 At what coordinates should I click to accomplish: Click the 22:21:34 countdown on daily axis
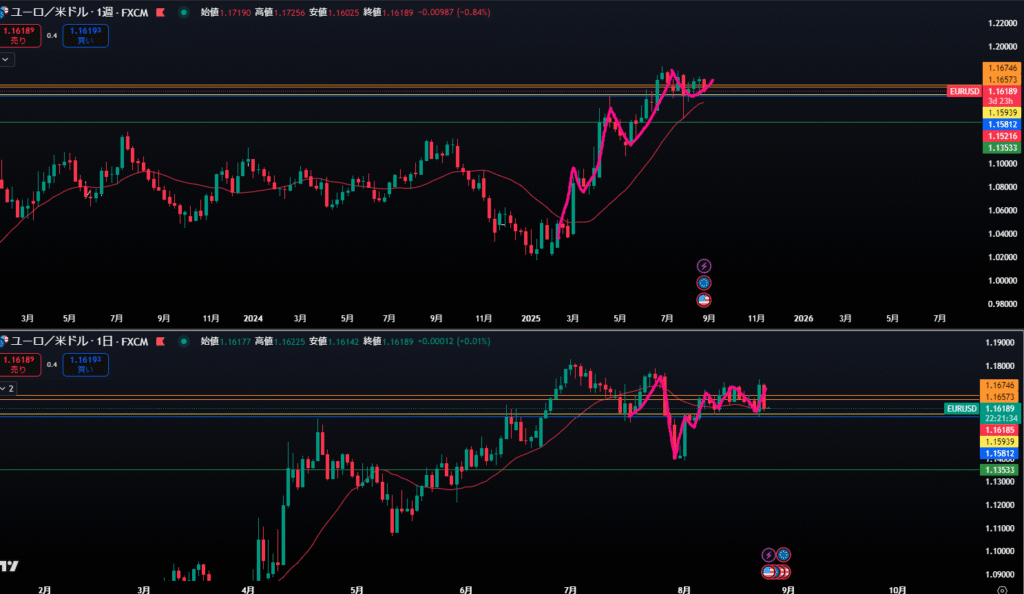[x=1000, y=418]
